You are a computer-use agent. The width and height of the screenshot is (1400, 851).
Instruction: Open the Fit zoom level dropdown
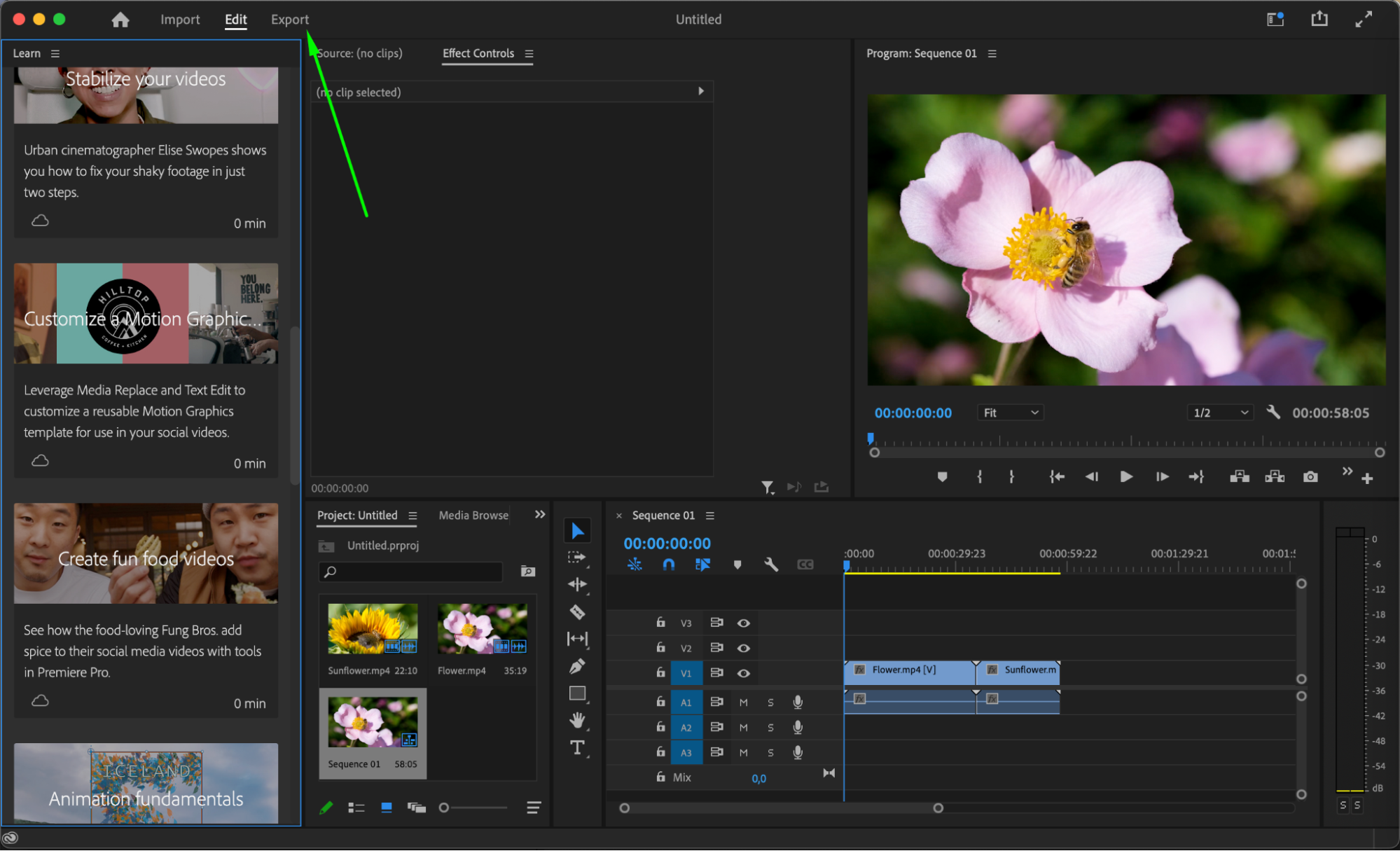1010,413
